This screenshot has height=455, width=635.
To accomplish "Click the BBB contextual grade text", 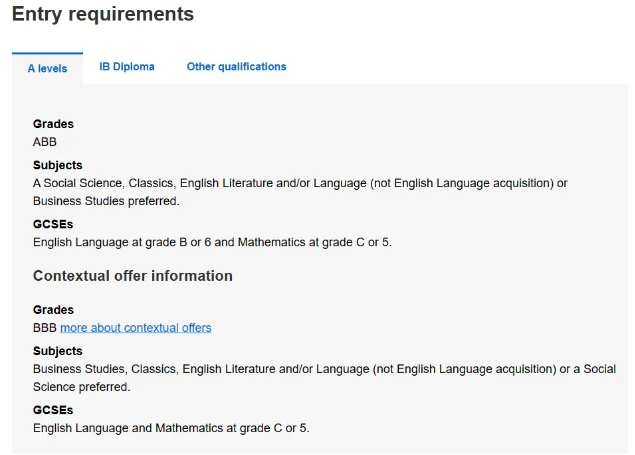I will tap(45, 328).
